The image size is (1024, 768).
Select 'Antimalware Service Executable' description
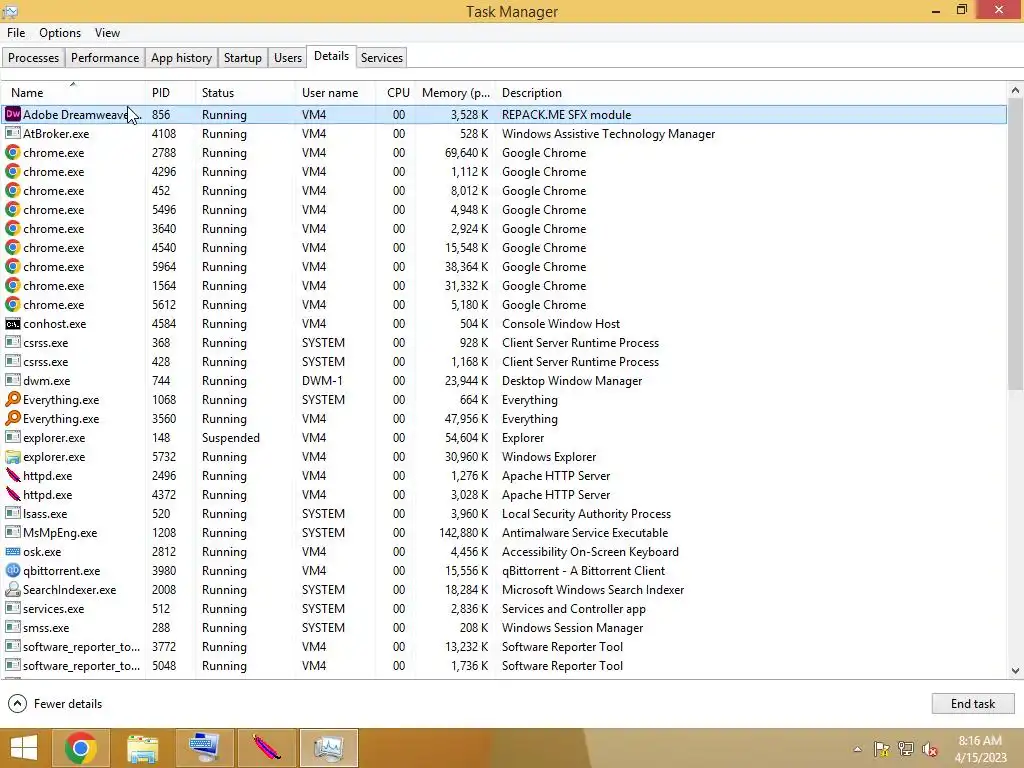pos(584,532)
